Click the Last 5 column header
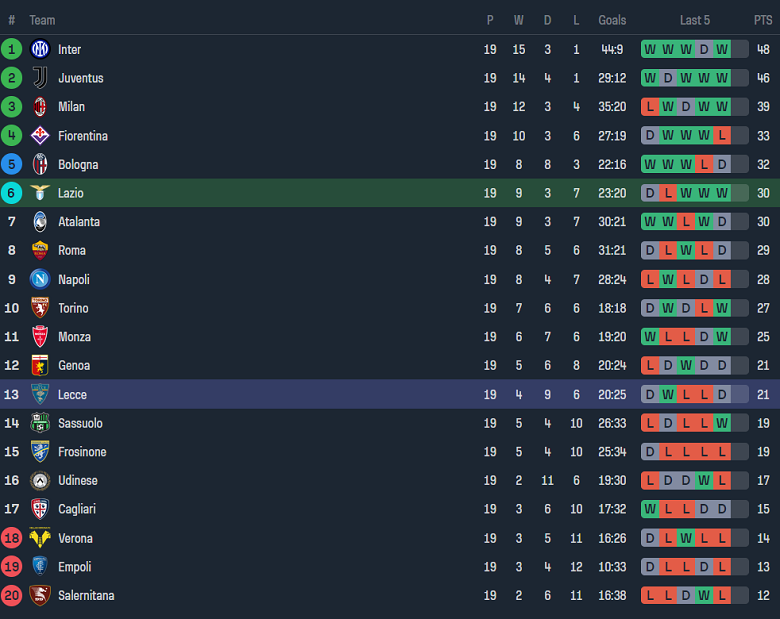 (x=695, y=20)
